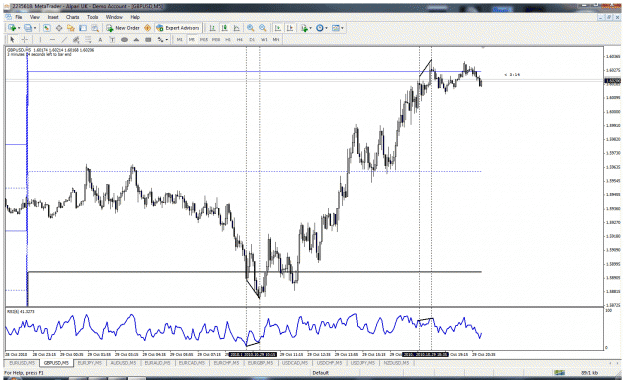This screenshot has width=625, height=380.
Task: Click the Periods clock icon
Action: click(x=319, y=28)
